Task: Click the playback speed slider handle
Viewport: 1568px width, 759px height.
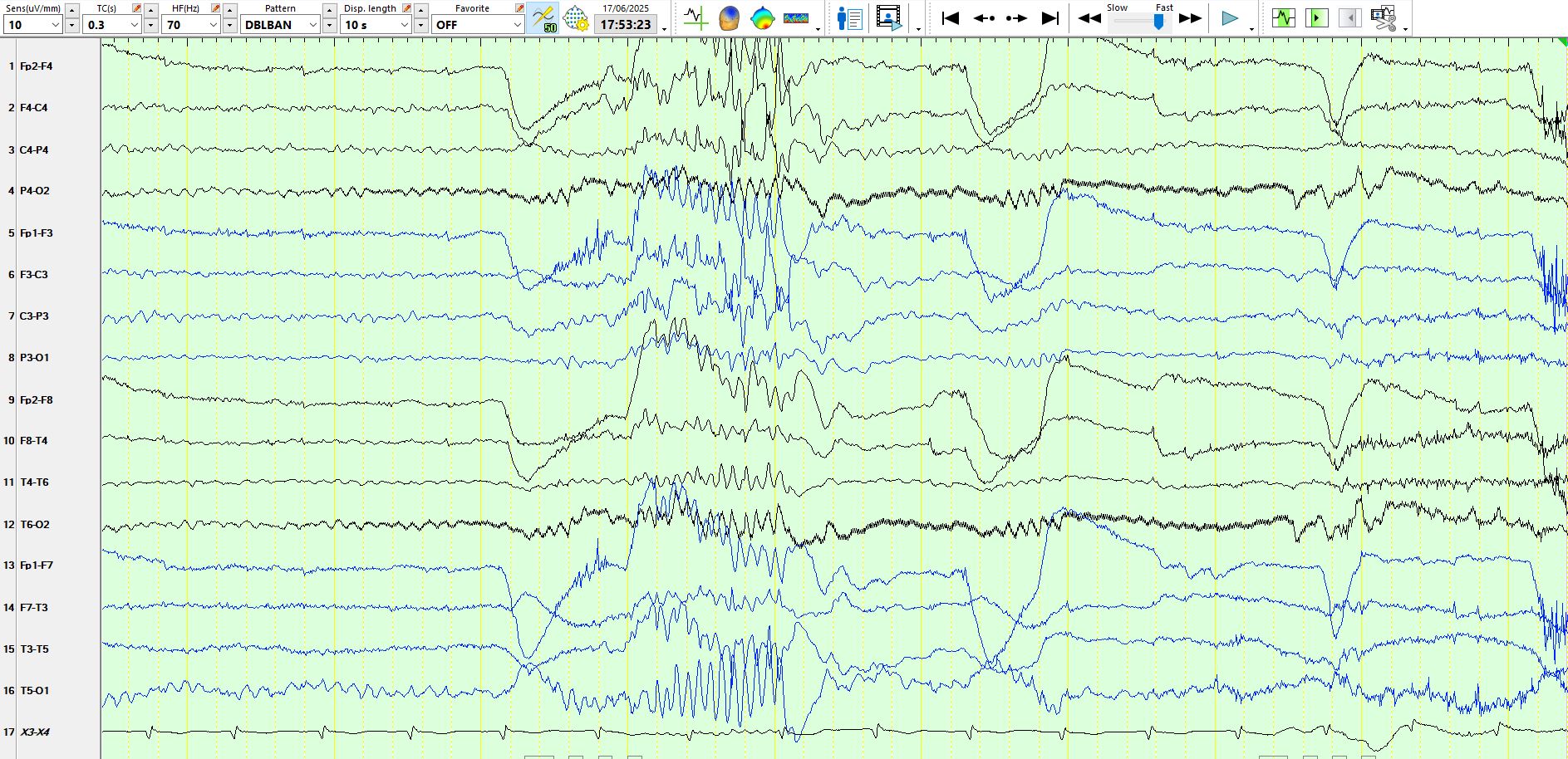Action: pos(1158,22)
